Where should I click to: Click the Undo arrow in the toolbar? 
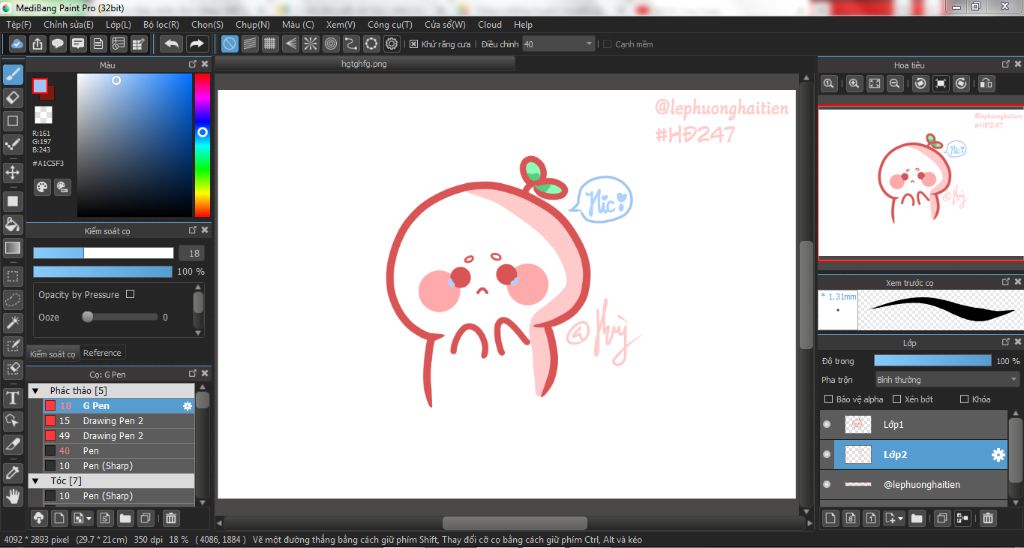(172, 44)
